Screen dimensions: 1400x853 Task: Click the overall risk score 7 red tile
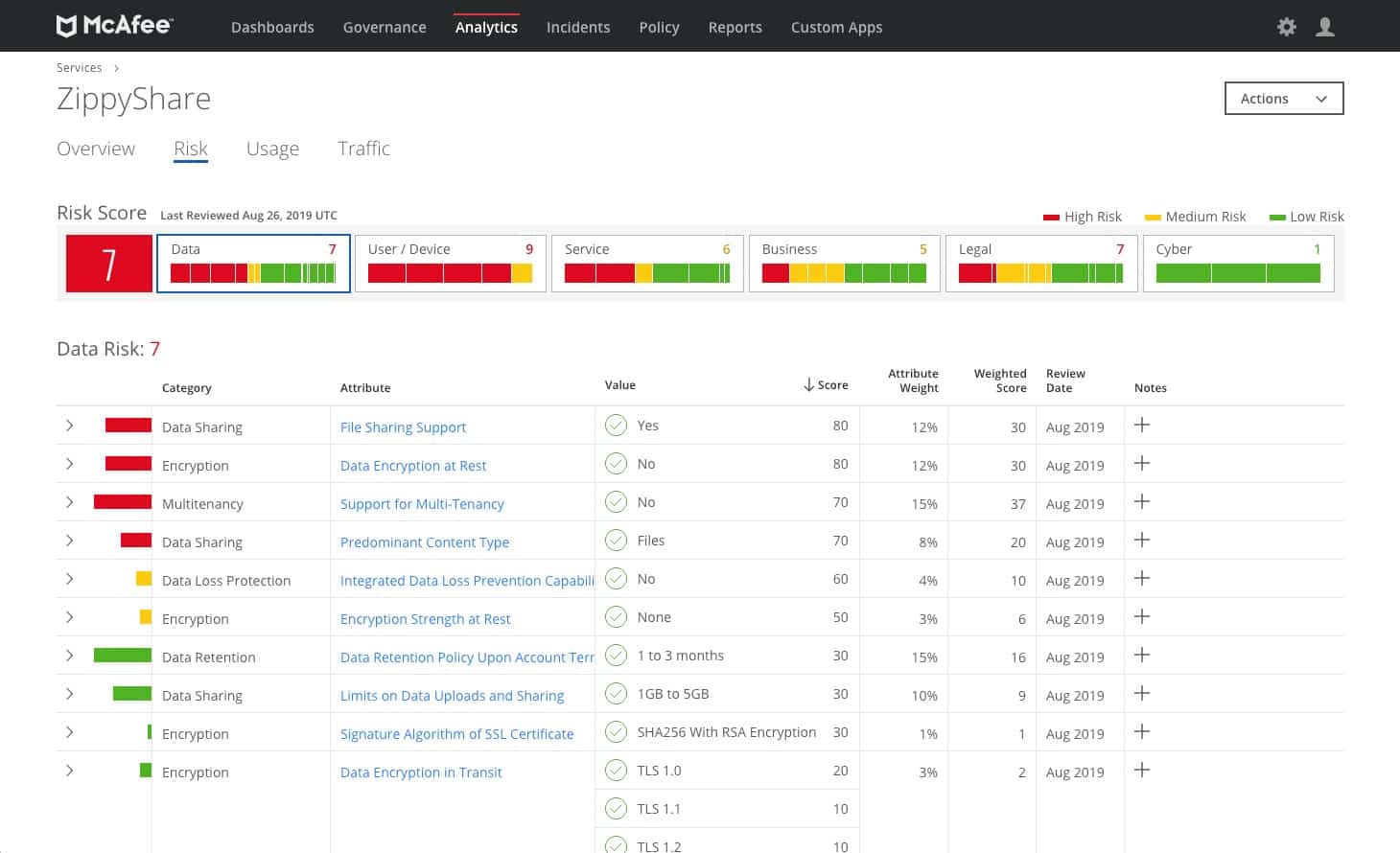[109, 264]
